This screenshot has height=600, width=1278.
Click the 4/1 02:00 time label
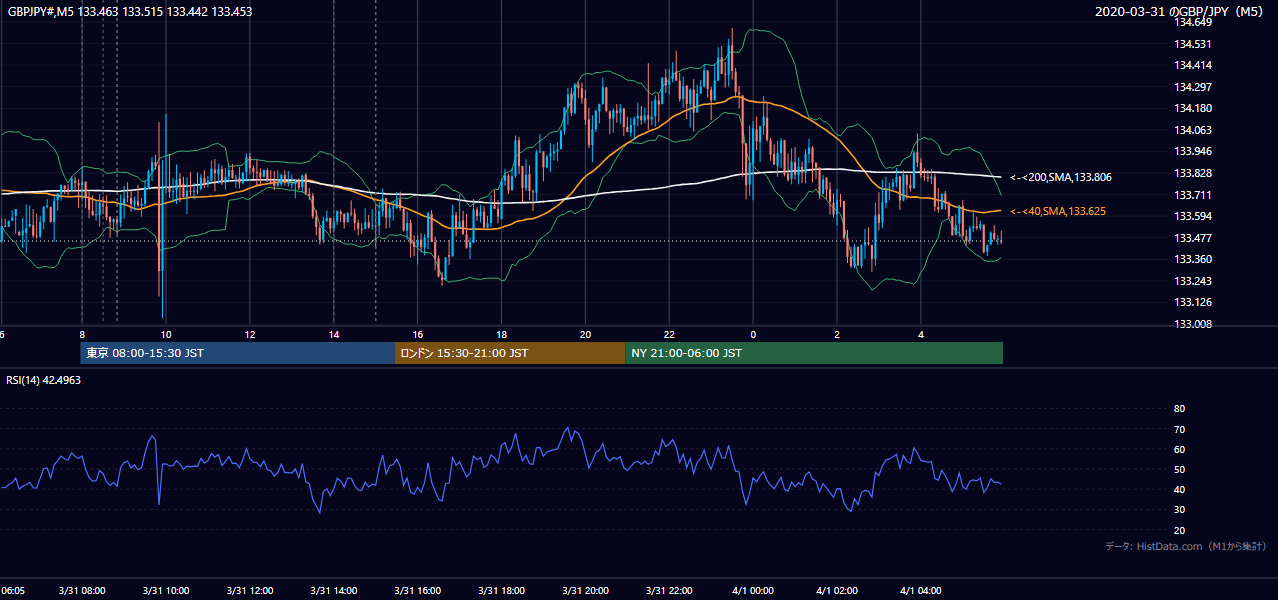(x=838, y=591)
